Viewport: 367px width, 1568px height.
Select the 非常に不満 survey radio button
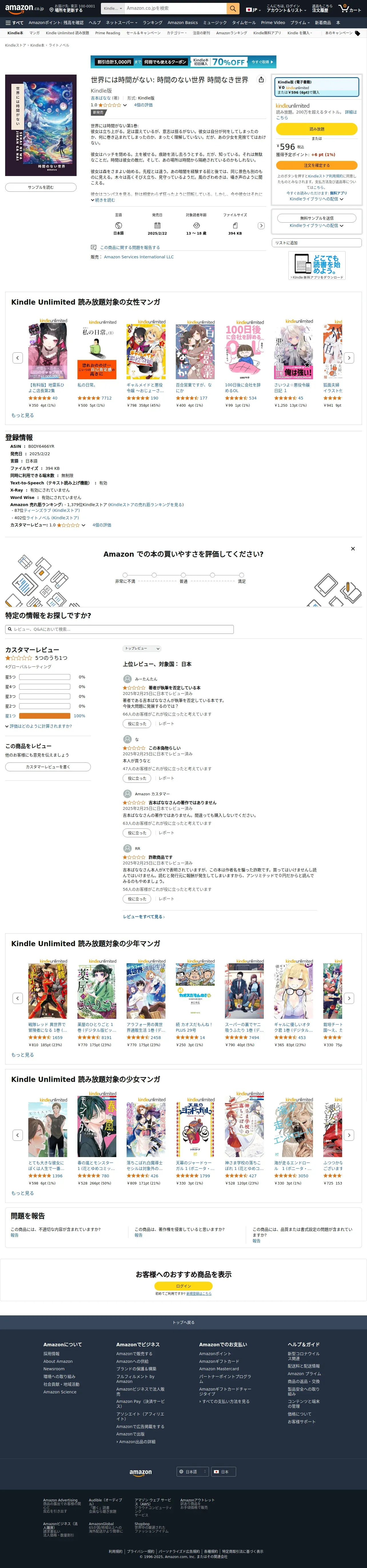coord(125,575)
